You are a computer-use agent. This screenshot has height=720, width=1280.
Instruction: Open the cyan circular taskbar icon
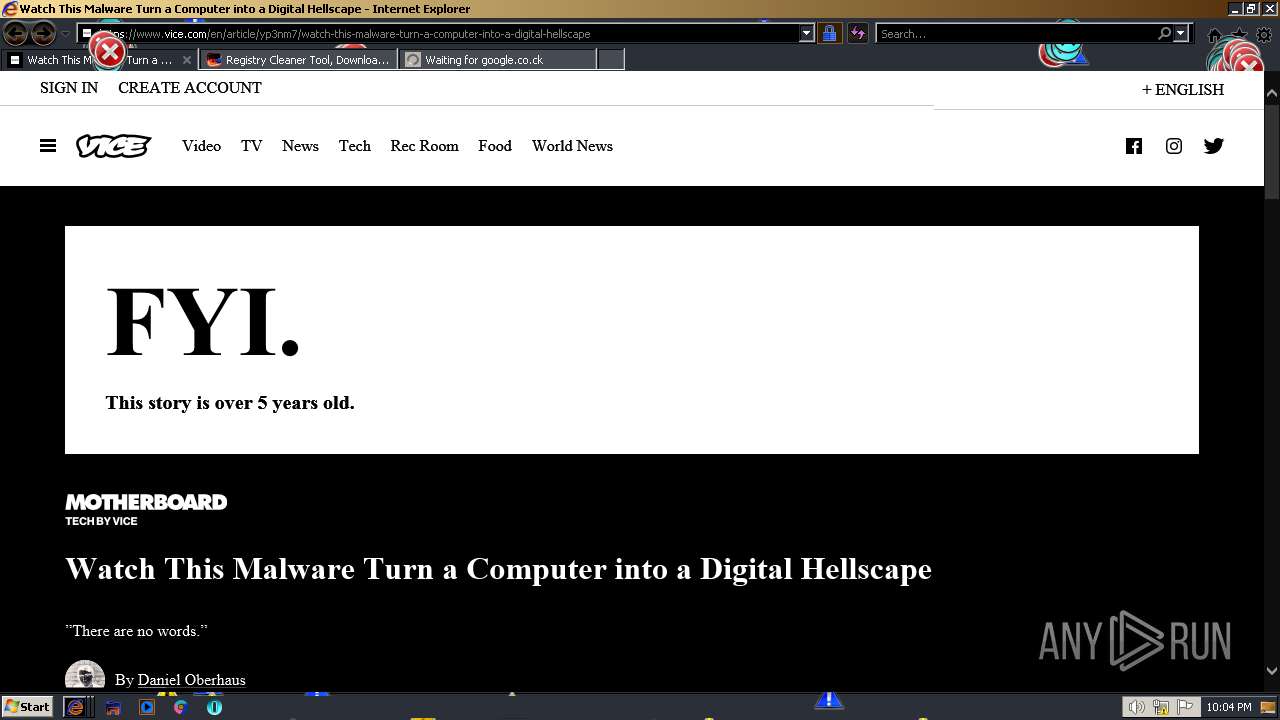214,707
